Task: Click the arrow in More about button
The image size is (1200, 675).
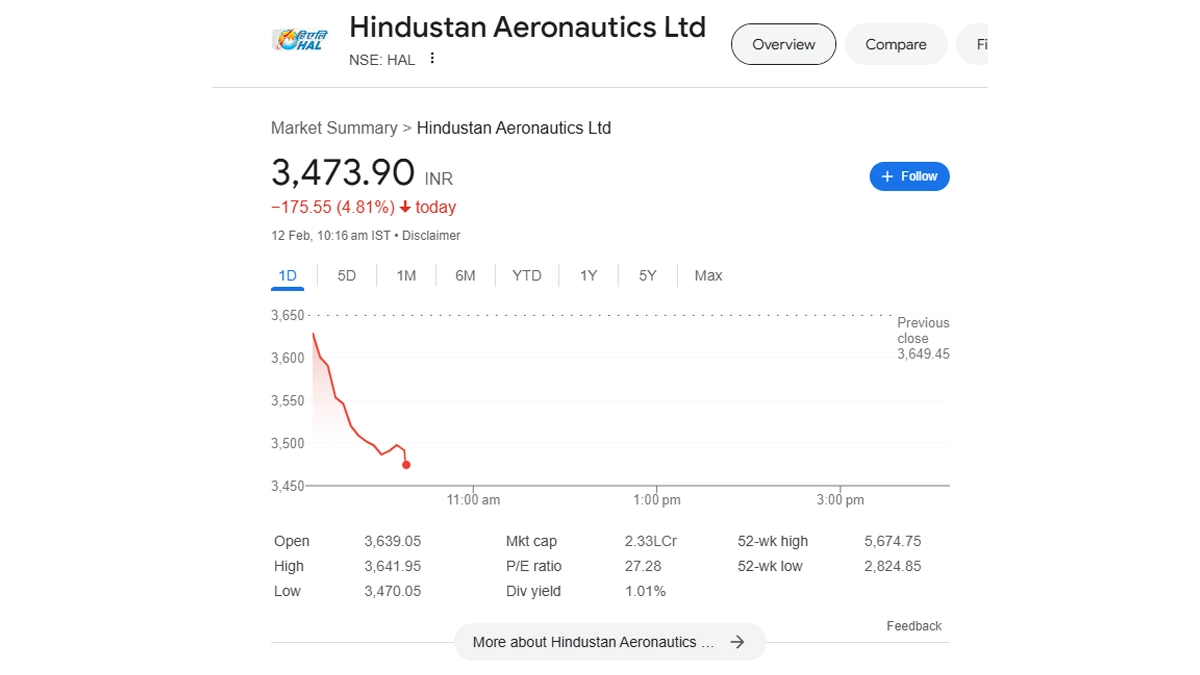Action: pyautogui.click(x=737, y=642)
